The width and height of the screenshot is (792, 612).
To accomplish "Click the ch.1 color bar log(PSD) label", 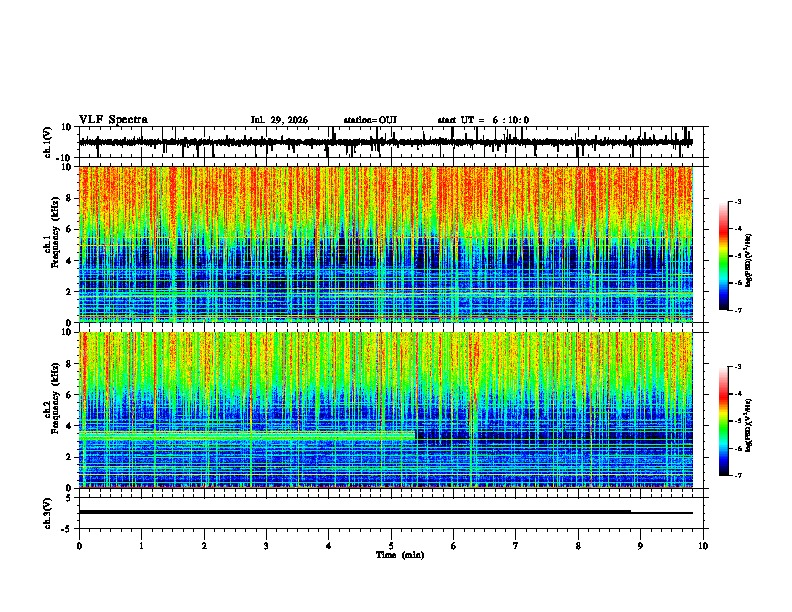I will click(749, 261).
